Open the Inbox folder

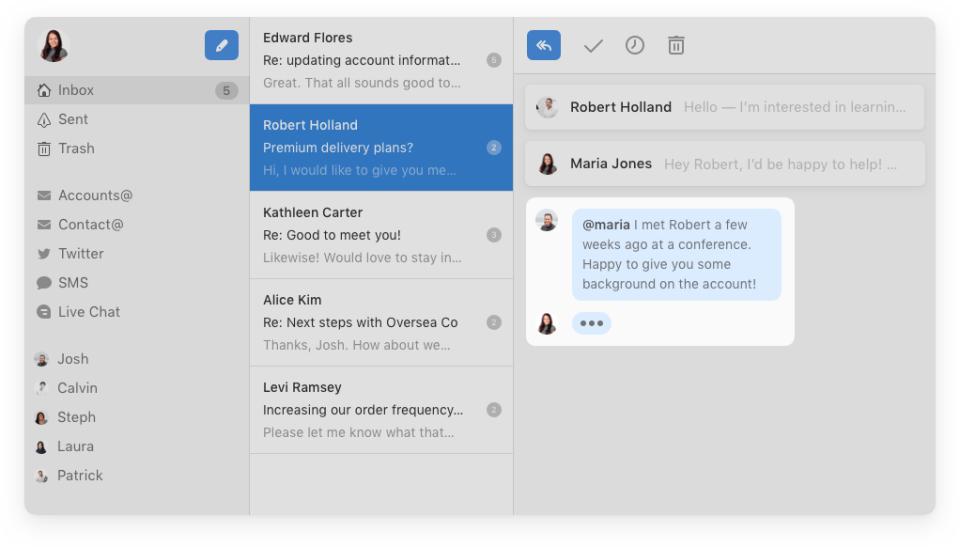(x=137, y=90)
